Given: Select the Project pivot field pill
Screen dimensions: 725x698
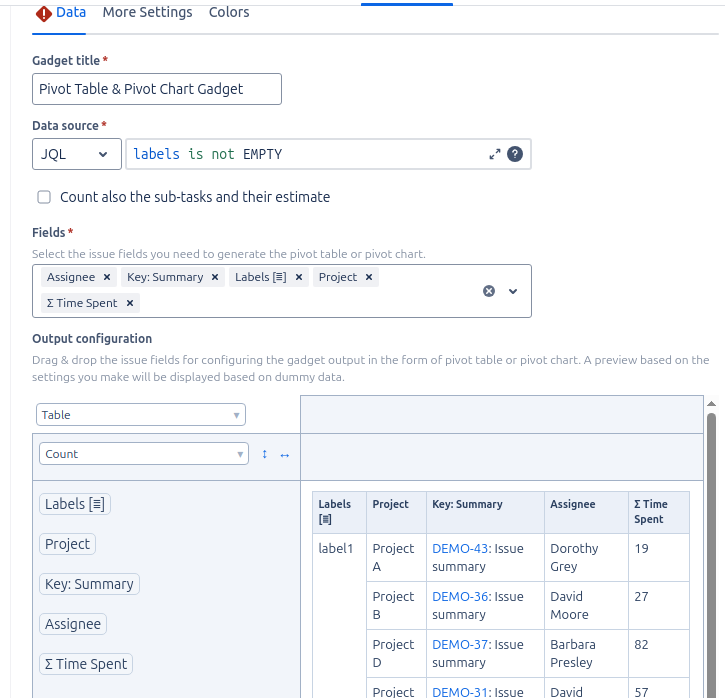Looking at the screenshot, I should [x=68, y=544].
